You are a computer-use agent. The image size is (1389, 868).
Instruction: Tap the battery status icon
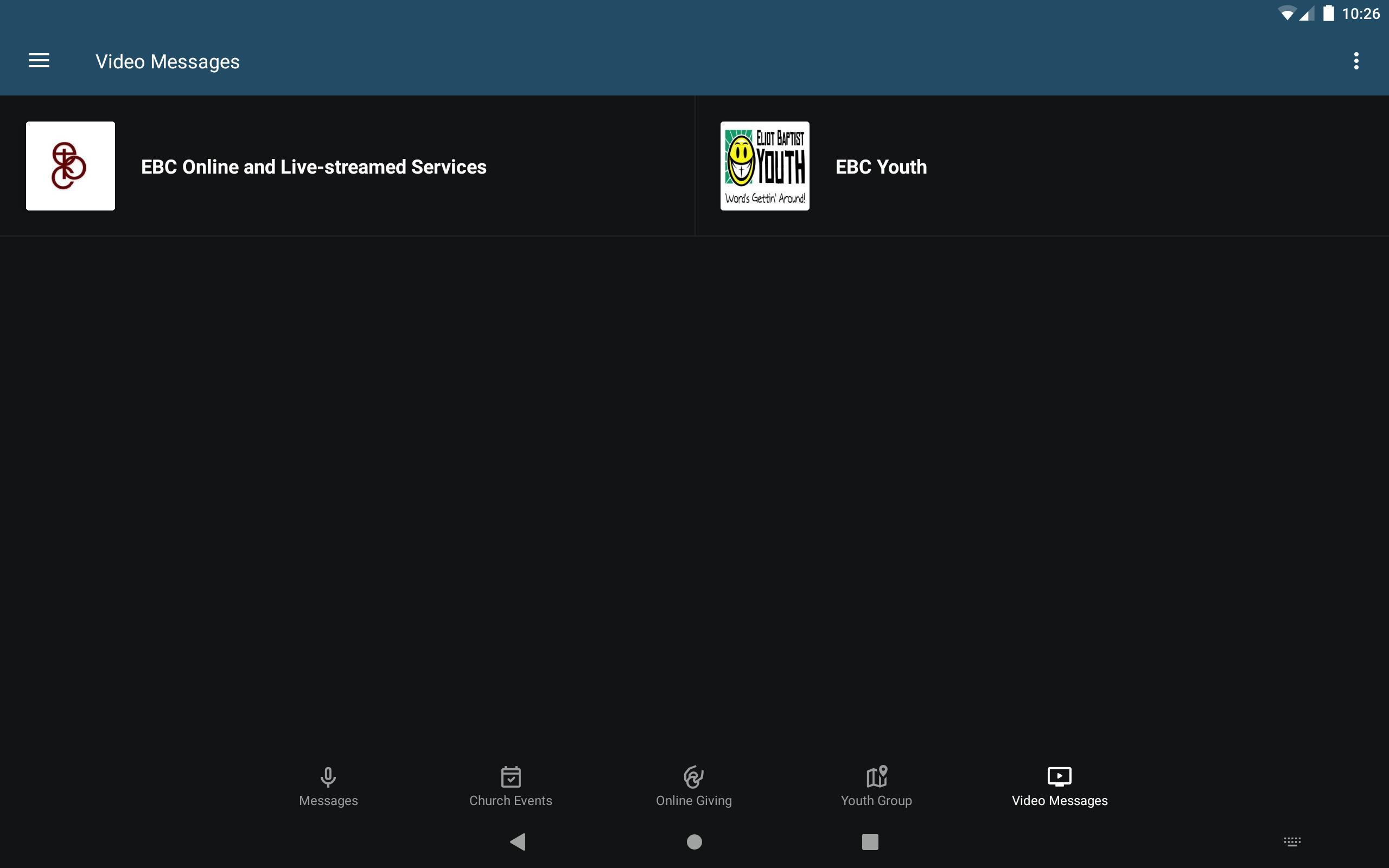coord(1328,13)
